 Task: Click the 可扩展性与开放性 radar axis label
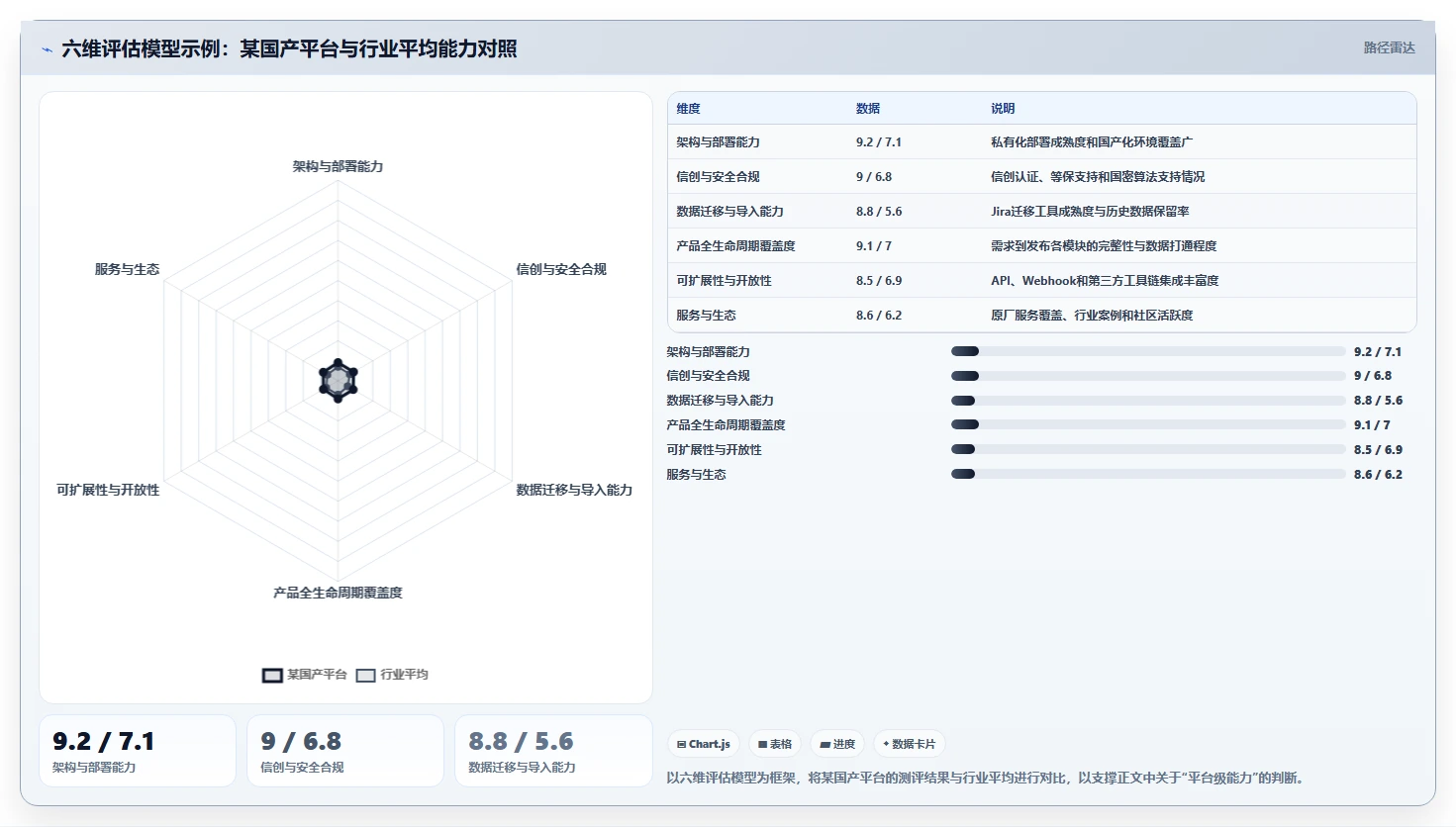click(x=108, y=490)
